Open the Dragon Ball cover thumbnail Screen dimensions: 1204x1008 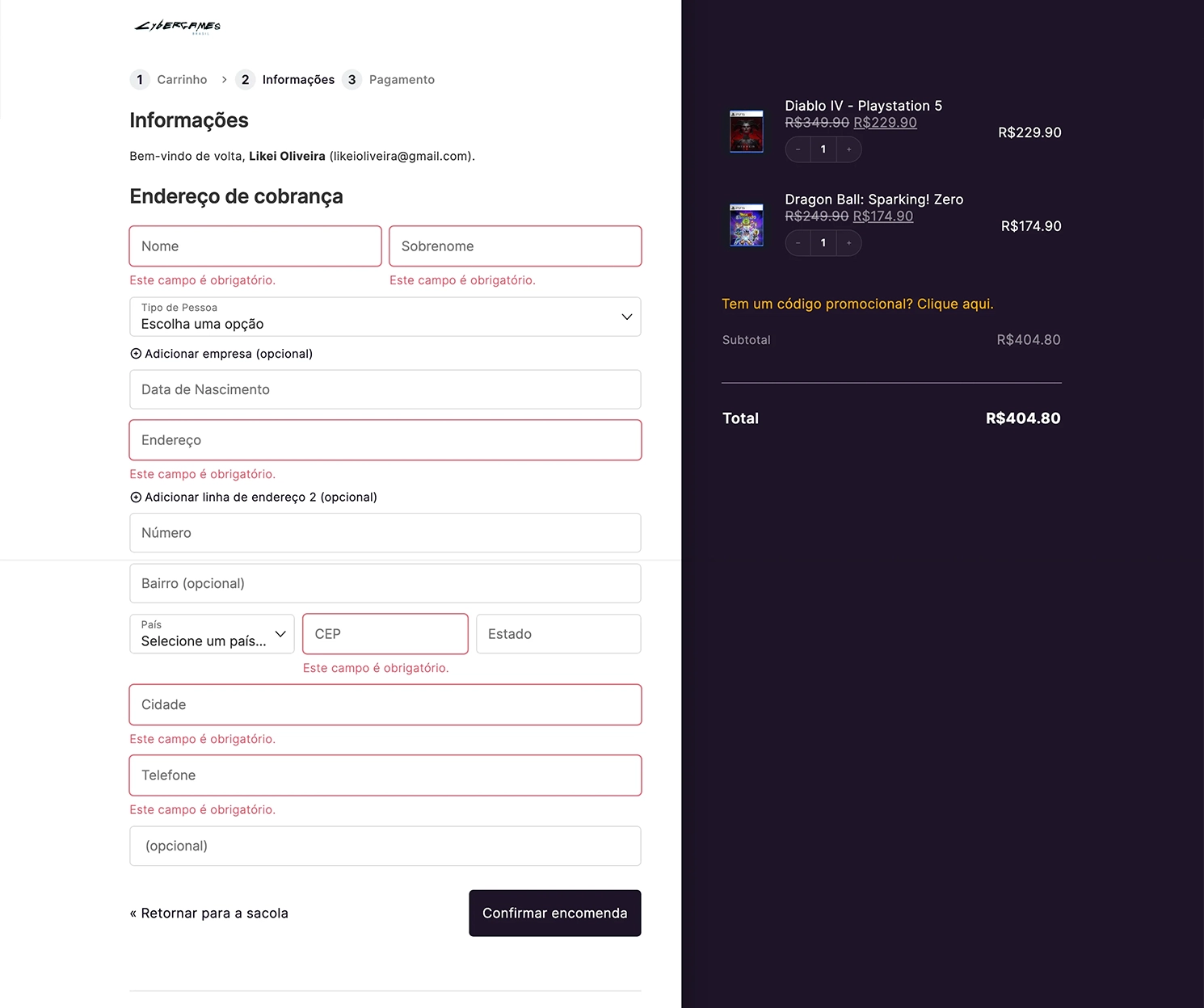[x=747, y=225]
